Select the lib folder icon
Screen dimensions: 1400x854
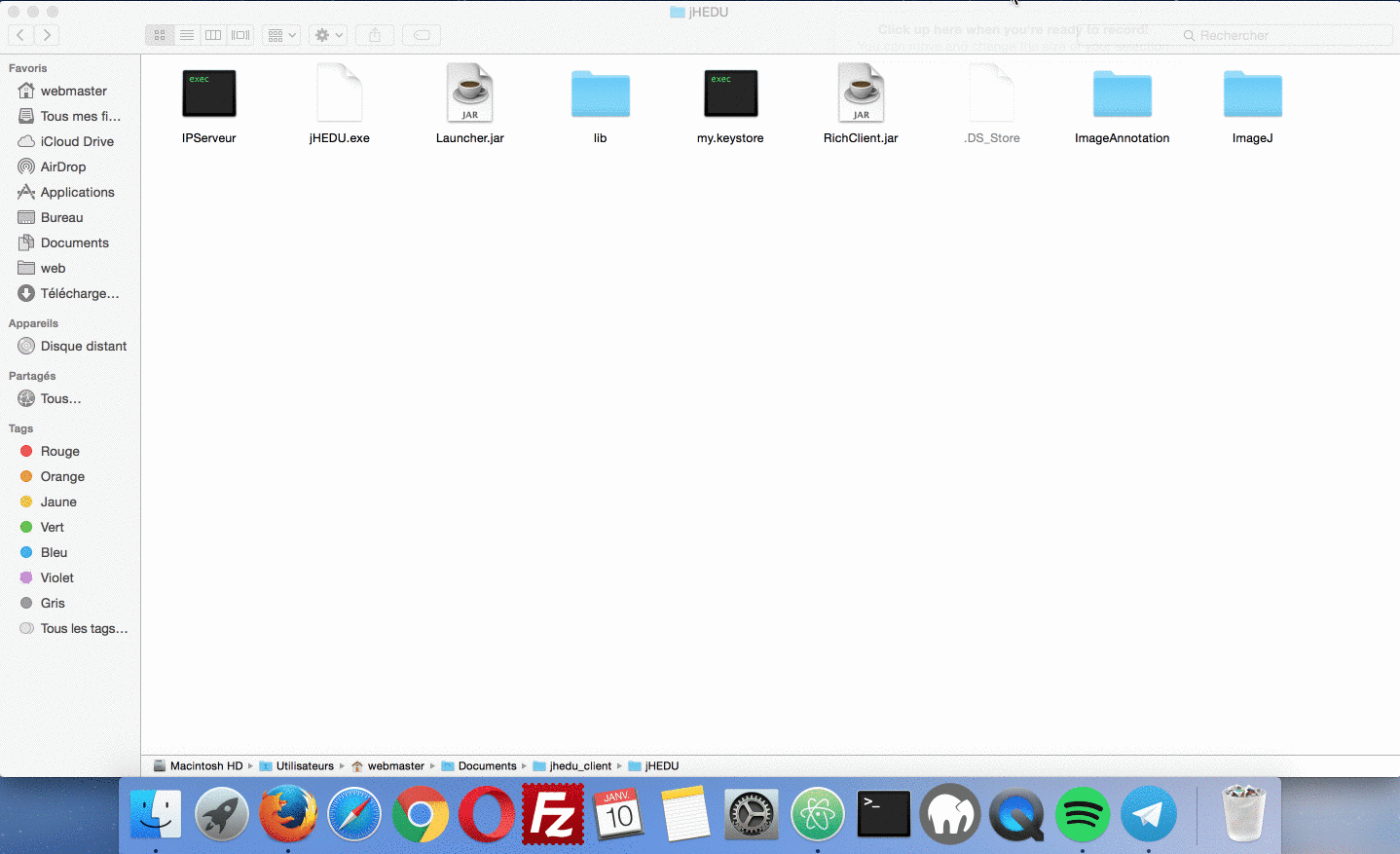coord(601,93)
